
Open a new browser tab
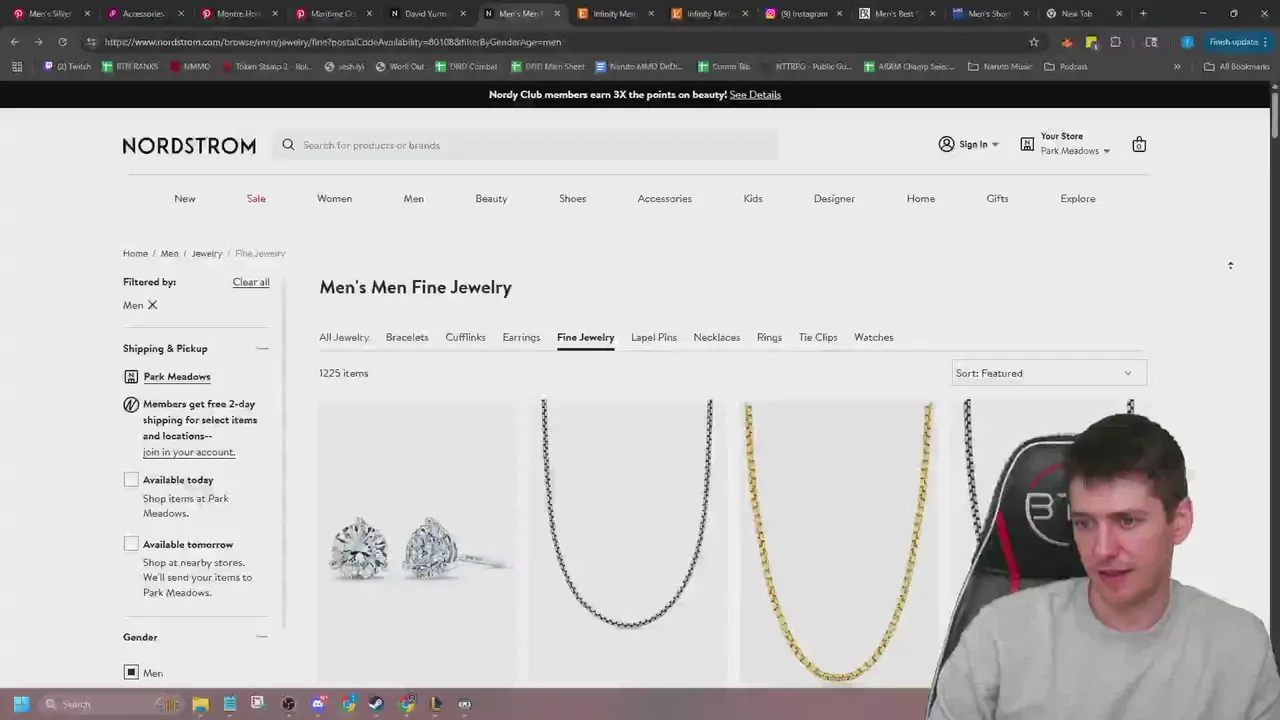click(x=1143, y=14)
